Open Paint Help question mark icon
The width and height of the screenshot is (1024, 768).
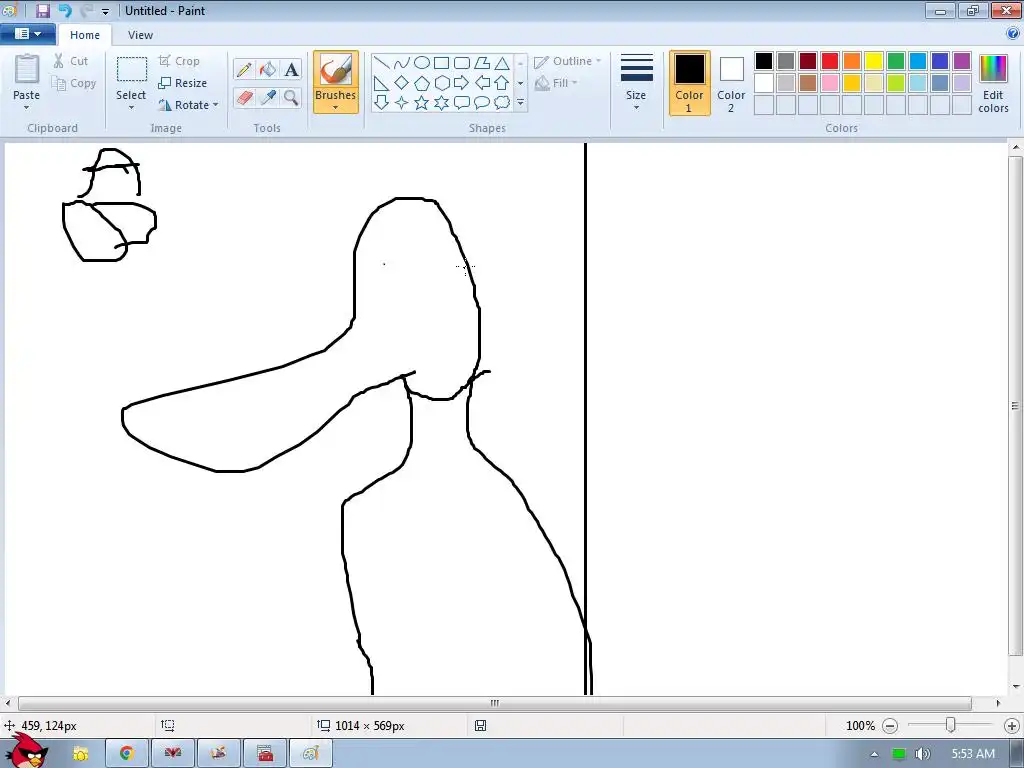(x=1014, y=33)
